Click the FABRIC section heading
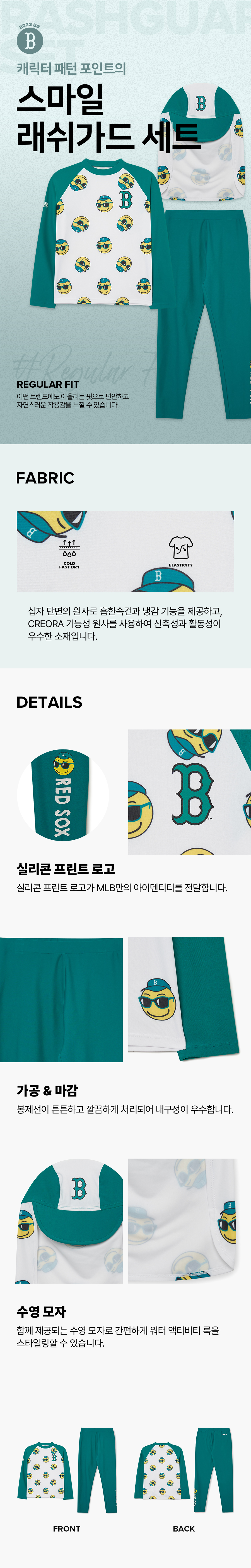The image size is (251, 1568). click(x=45, y=478)
